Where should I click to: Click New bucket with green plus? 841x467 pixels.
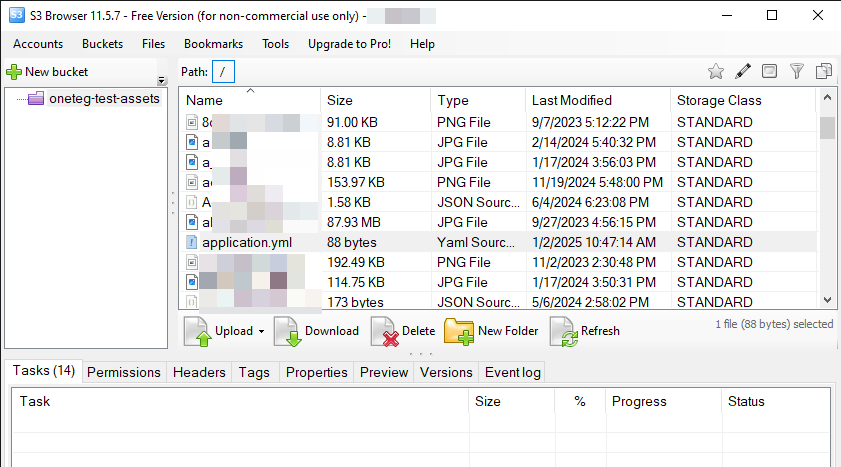point(48,71)
